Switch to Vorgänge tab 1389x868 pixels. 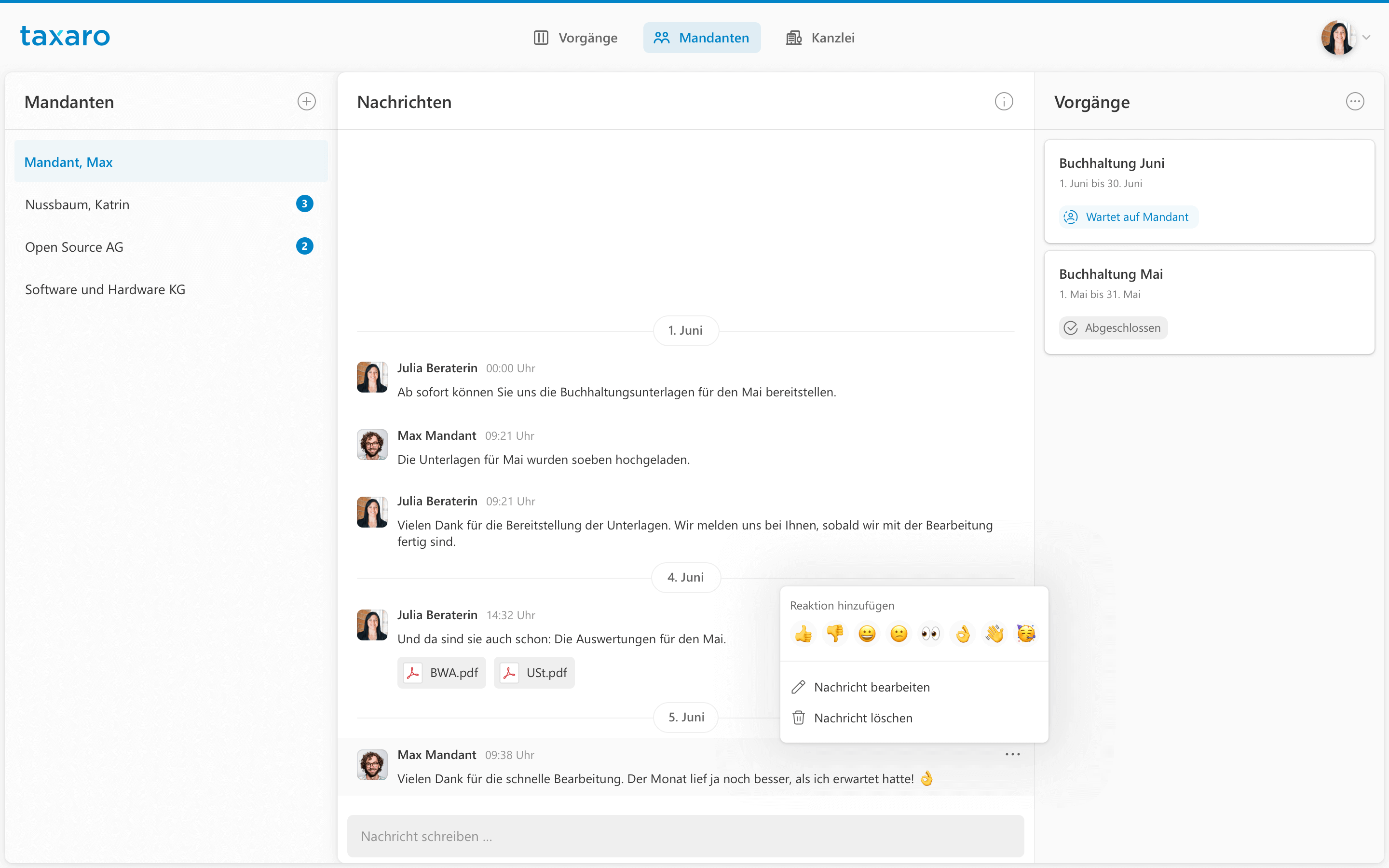pyautogui.click(x=576, y=38)
